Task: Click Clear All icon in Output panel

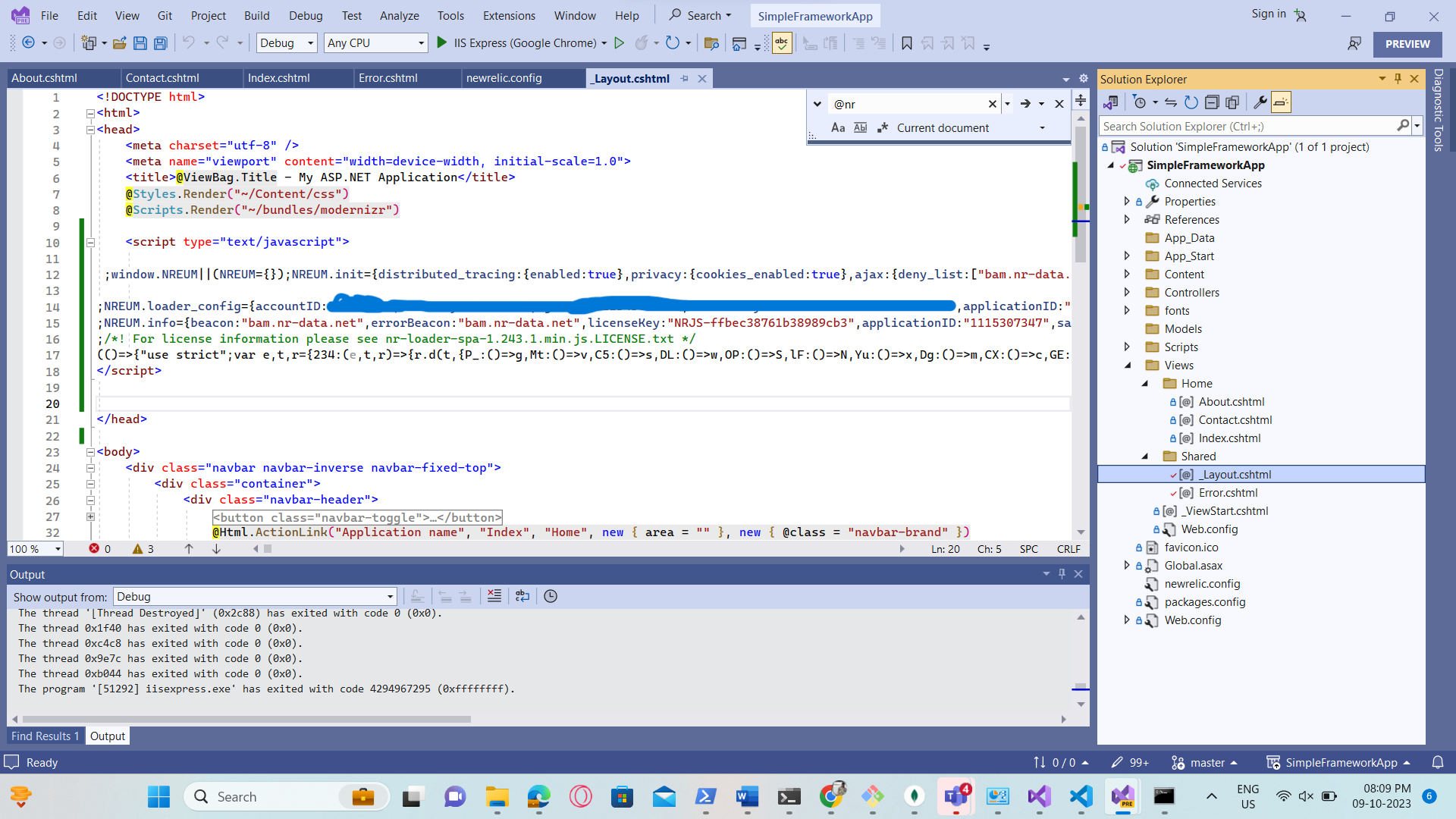Action: coord(494,596)
